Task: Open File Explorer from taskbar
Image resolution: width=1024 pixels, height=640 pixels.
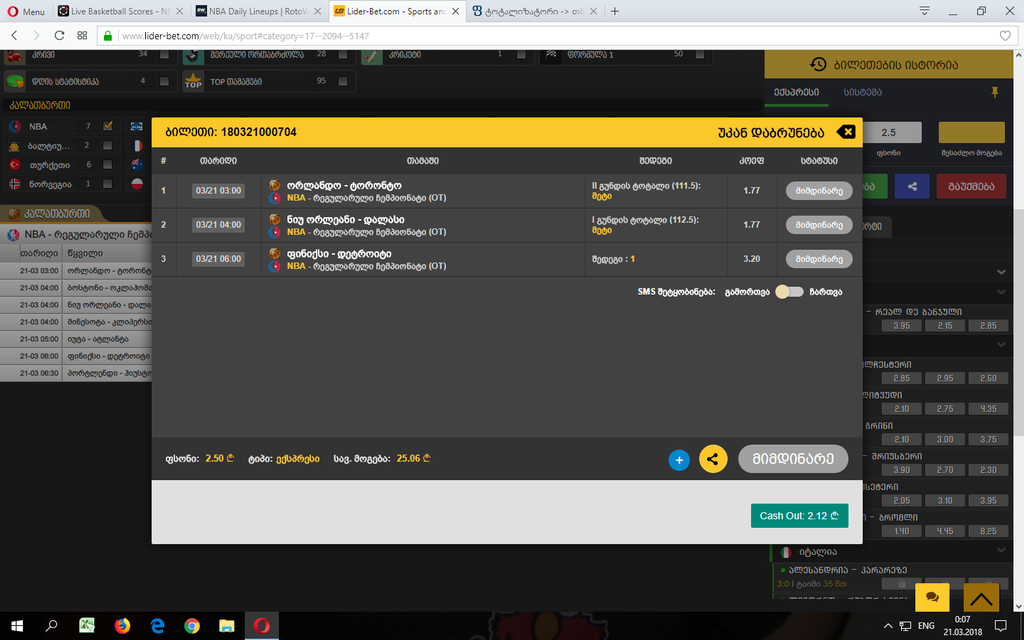Action: pyautogui.click(x=227, y=626)
